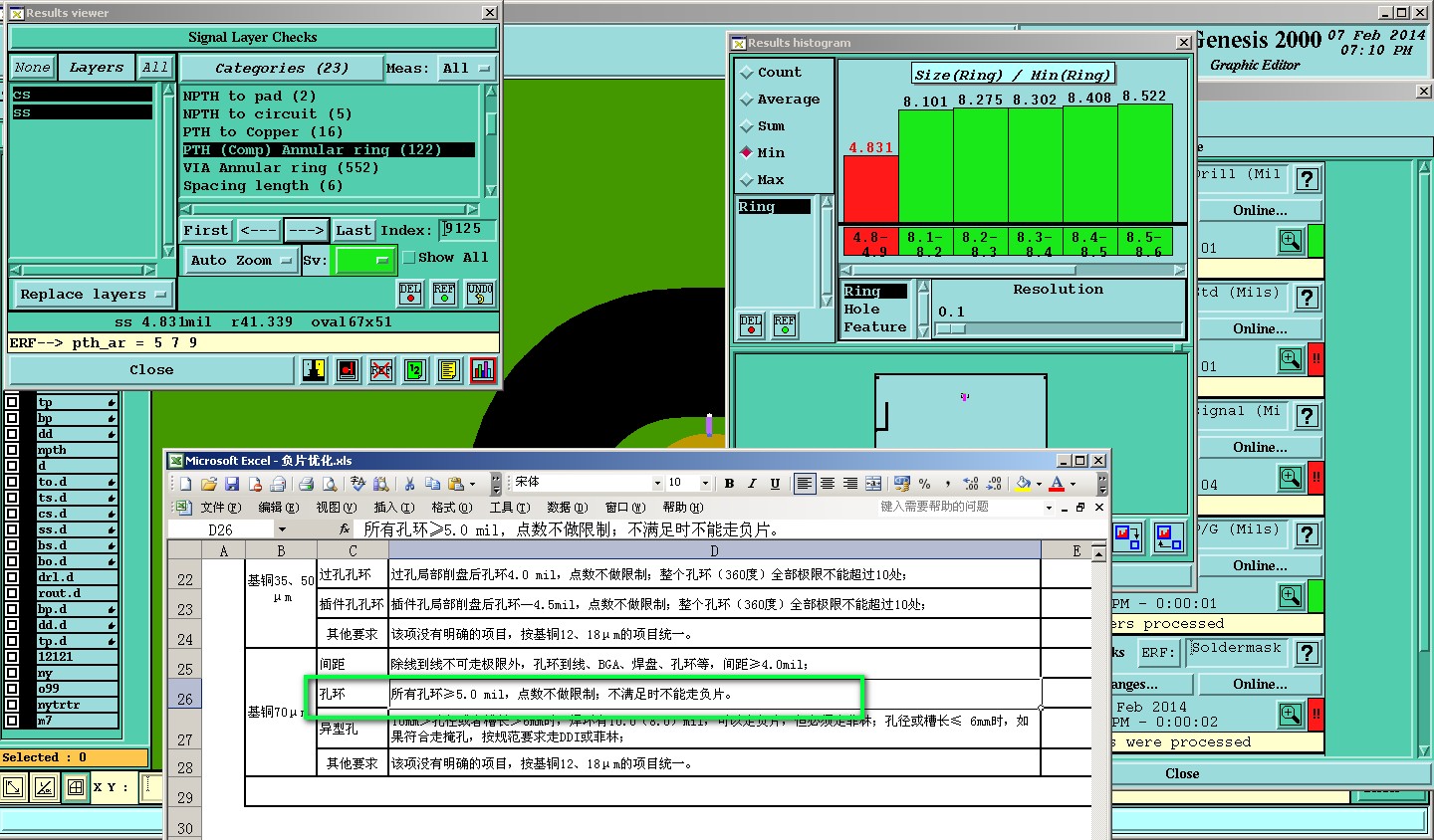Open Excel font size dropdown
The width and height of the screenshot is (1434, 840).
tap(705, 484)
